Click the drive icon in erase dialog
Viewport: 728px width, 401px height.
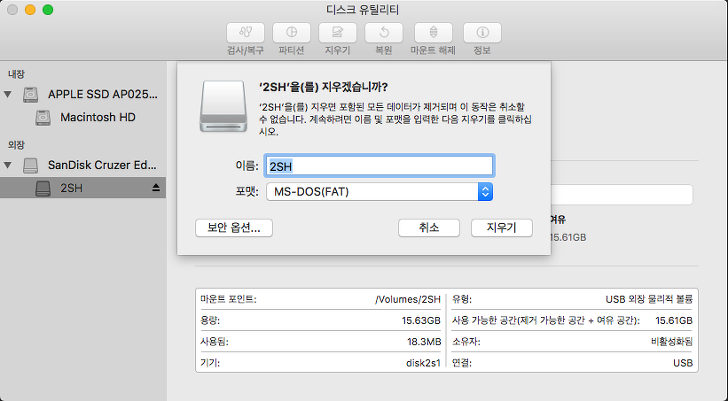tap(223, 106)
